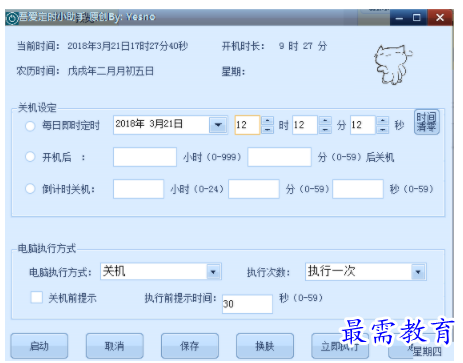Open the 执行次数 dropdown showing 执行一次

(418, 272)
